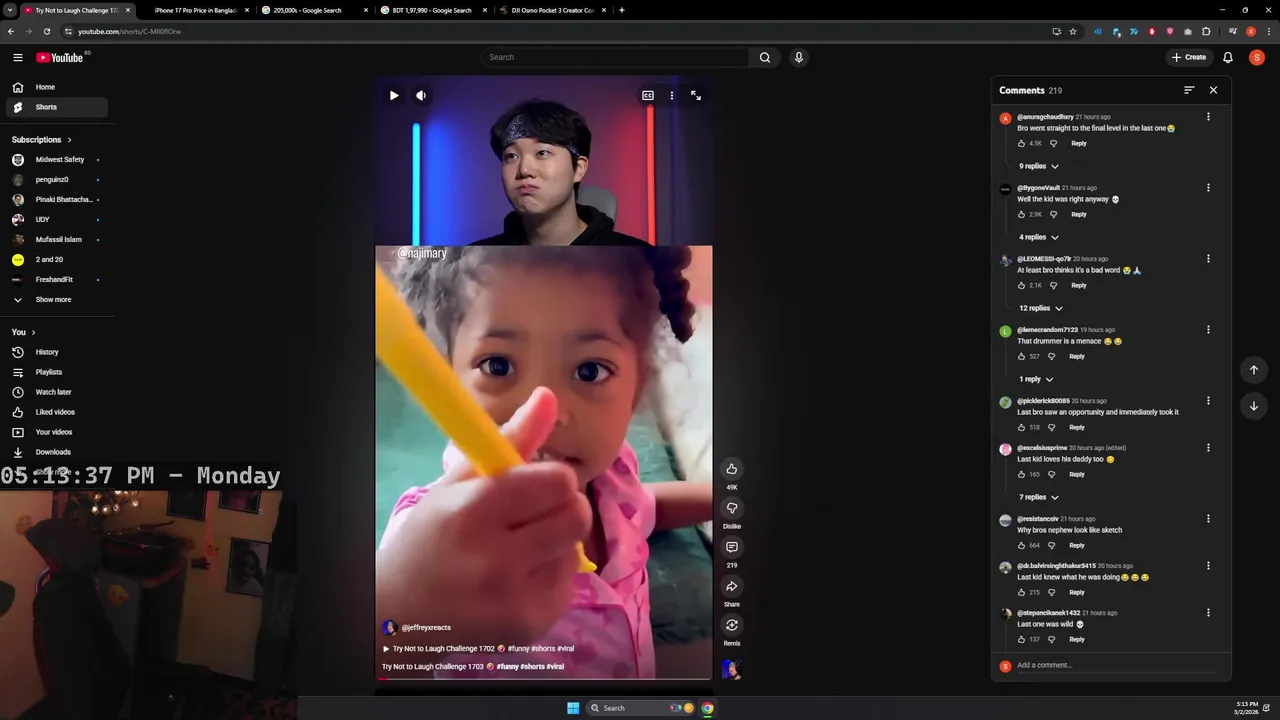Close the Comments panel

click(x=1214, y=90)
